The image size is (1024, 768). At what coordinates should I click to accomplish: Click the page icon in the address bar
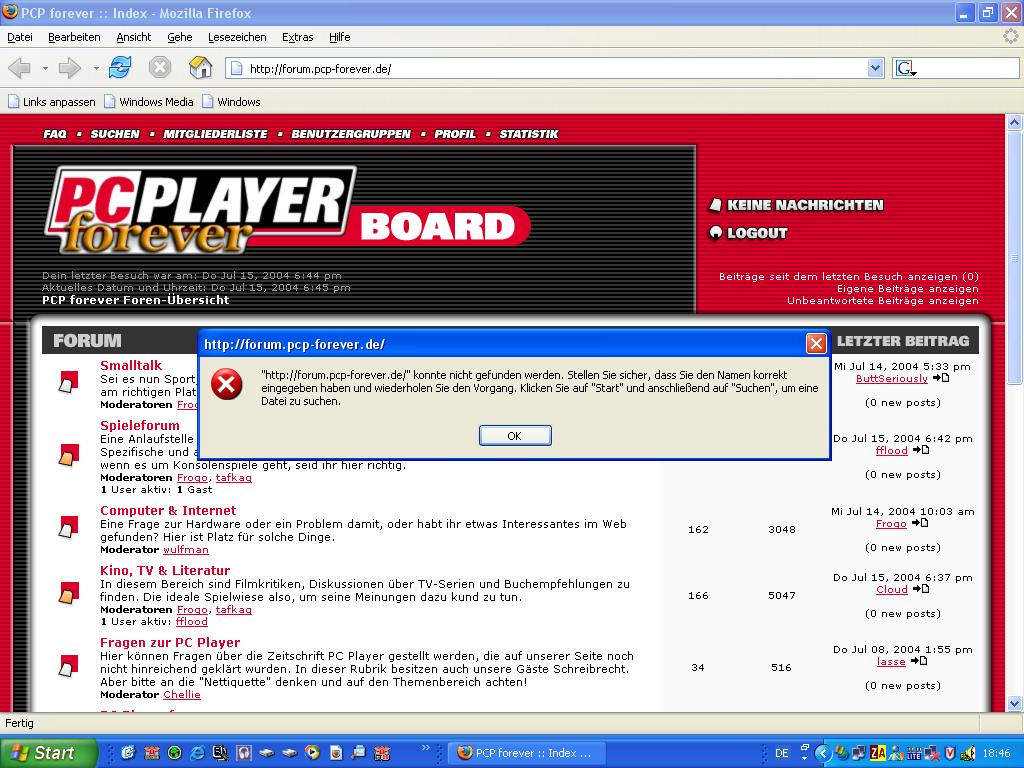(x=236, y=68)
